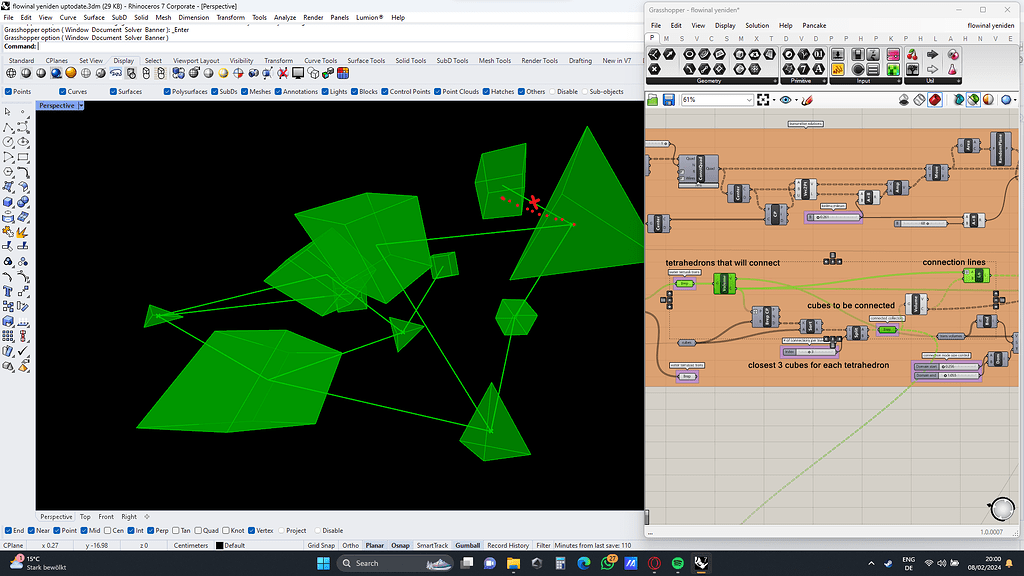Disable the End object snap
Viewport: 1024px width, 576px height.
pyautogui.click(x=9, y=530)
